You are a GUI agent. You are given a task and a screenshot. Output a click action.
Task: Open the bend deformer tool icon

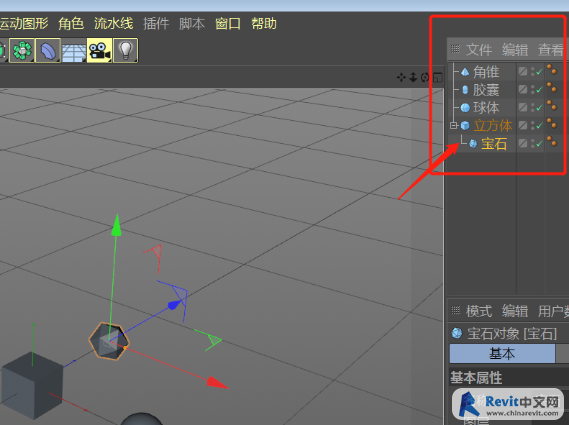tap(48, 50)
